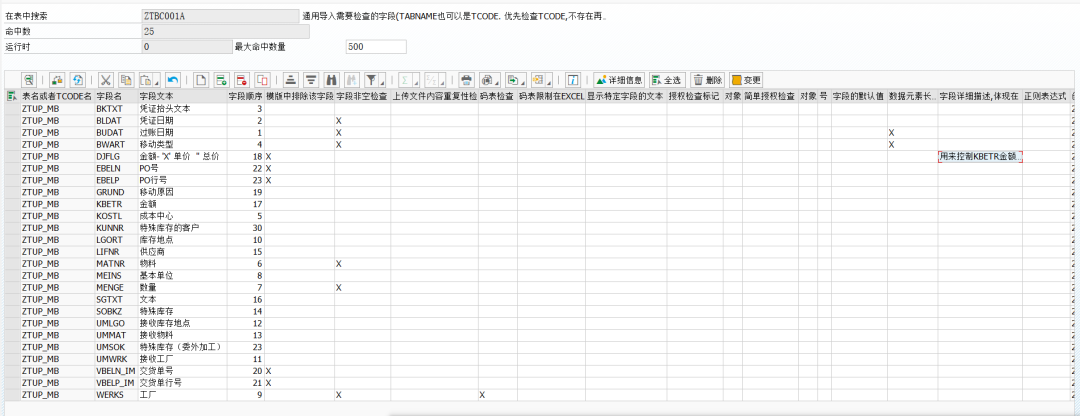1080x416 pixels.
Task: Click the X in 模版中排除该字段 for DJFLG
Action: click(x=269, y=156)
